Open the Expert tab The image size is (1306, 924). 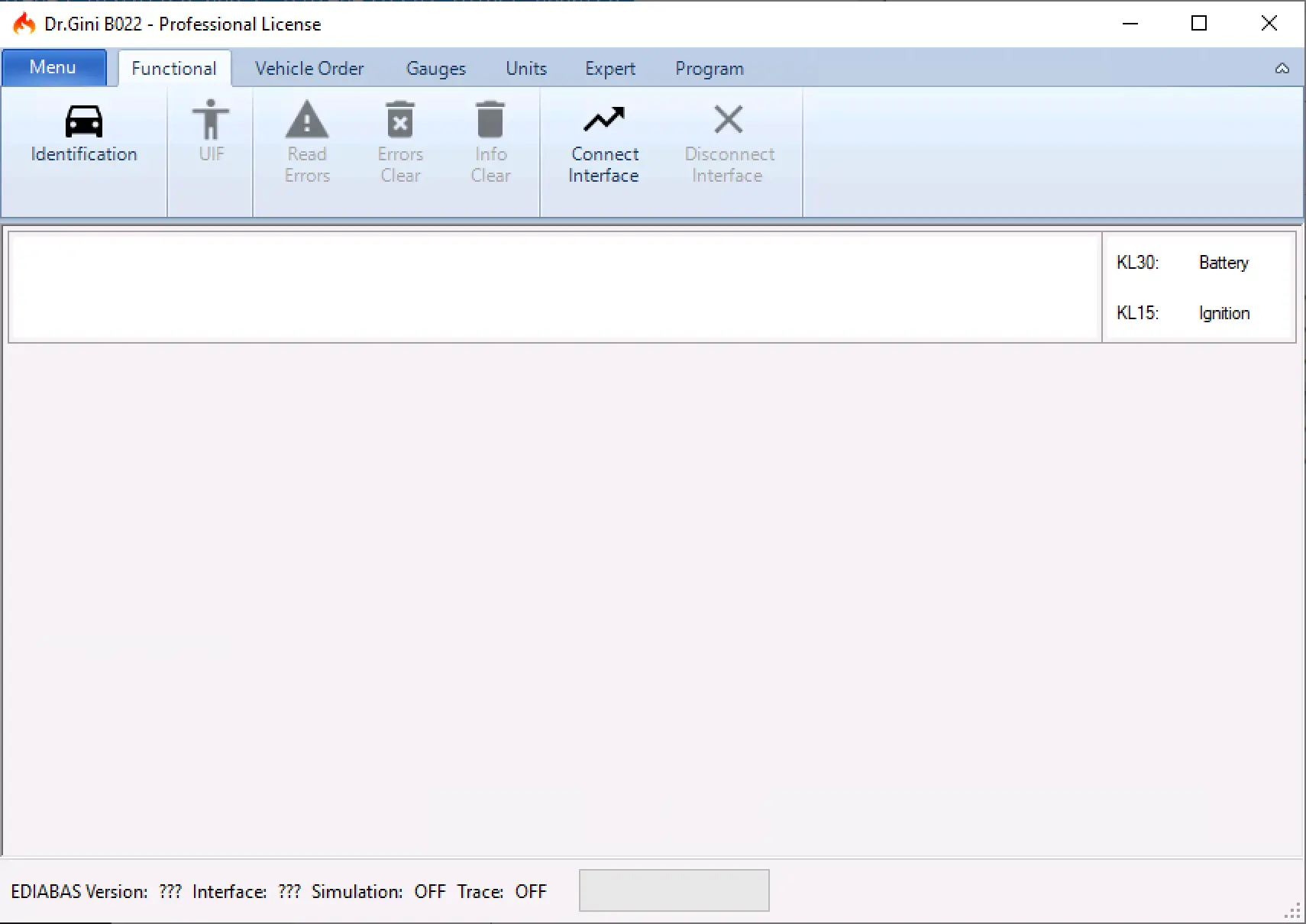click(x=609, y=68)
